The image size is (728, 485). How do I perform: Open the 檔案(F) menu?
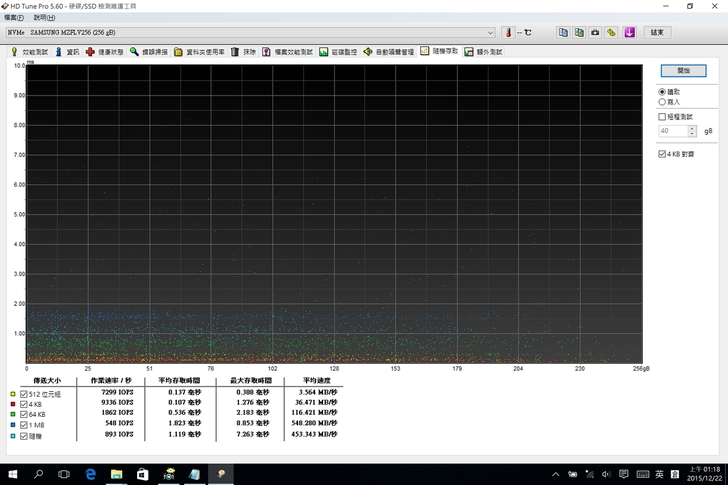[16, 18]
